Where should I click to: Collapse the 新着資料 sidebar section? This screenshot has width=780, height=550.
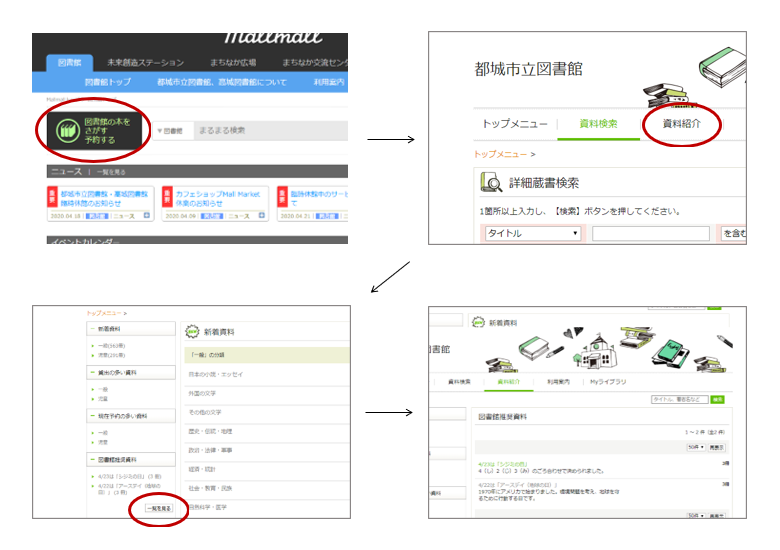point(130,329)
